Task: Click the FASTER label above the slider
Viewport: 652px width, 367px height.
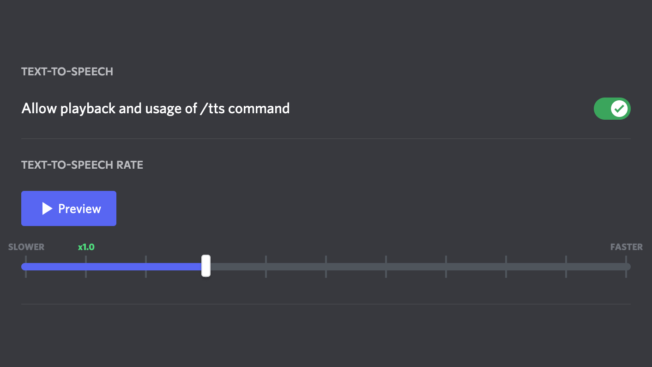Action: click(x=626, y=247)
